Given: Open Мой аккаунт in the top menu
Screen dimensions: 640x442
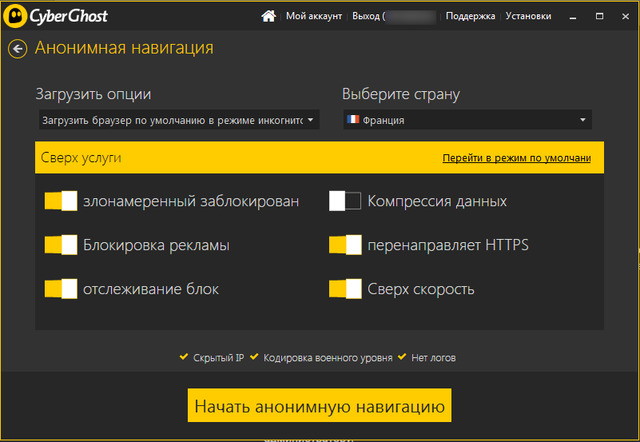Looking at the screenshot, I should [x=313, y=16].
